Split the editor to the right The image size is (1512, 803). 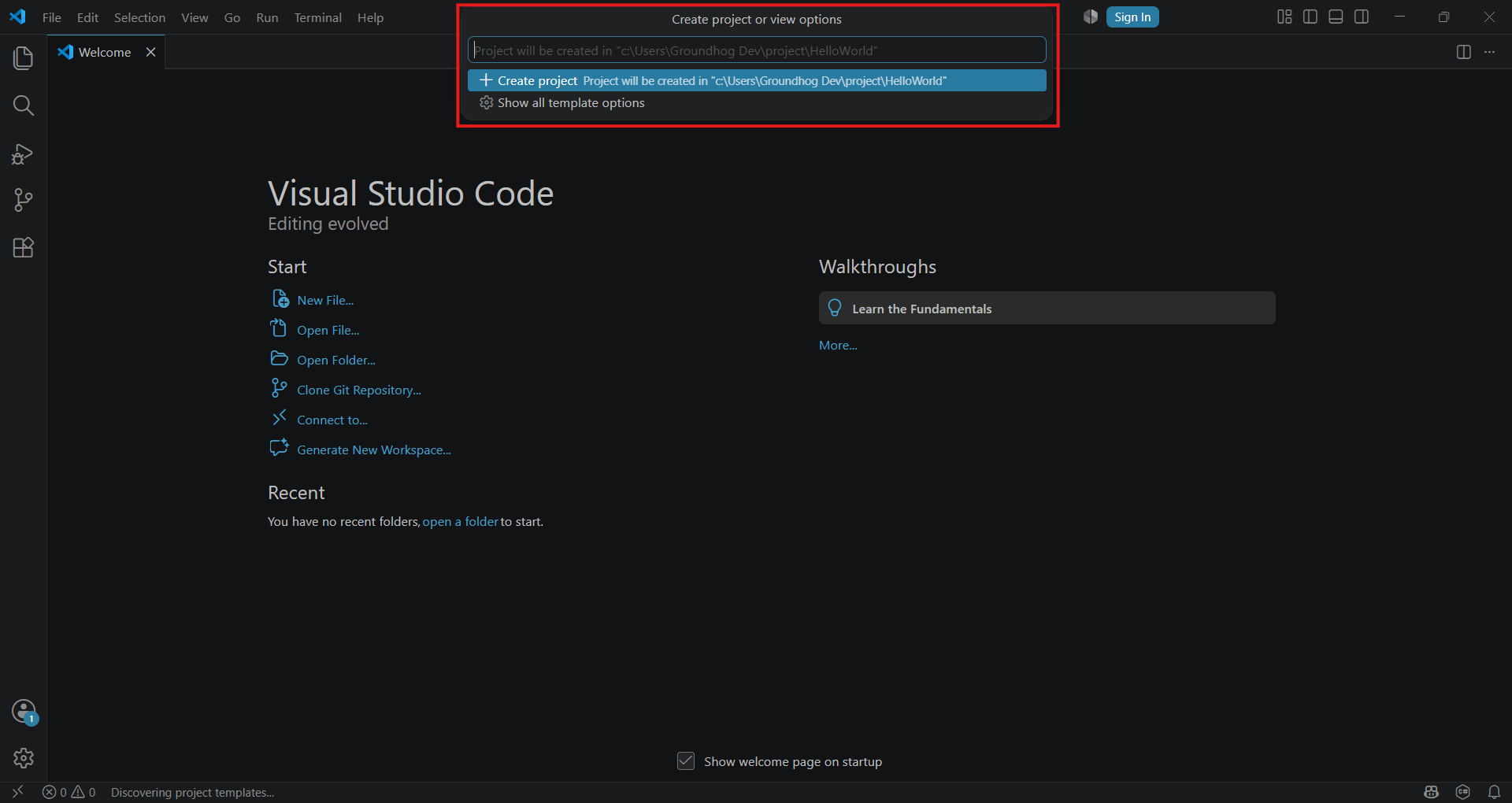tap(1464, 52)
